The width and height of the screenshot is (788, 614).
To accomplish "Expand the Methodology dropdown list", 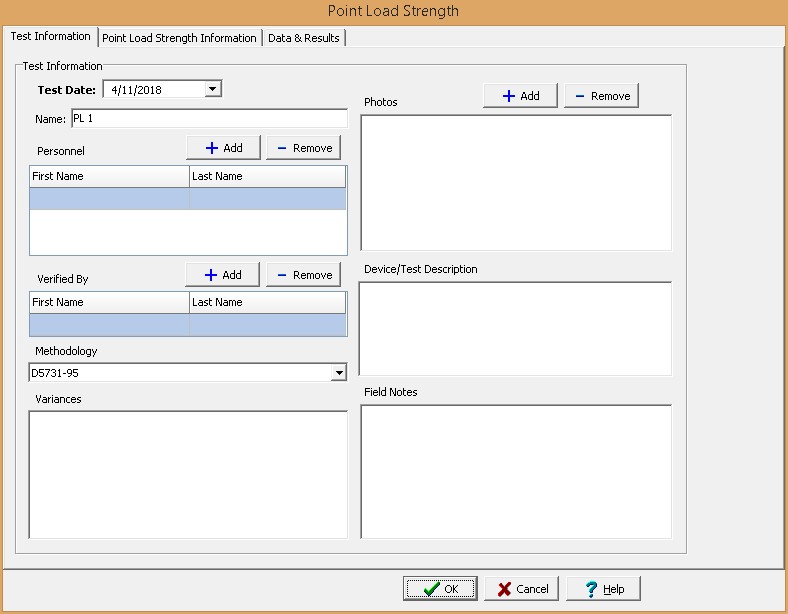I will [339, 373].
